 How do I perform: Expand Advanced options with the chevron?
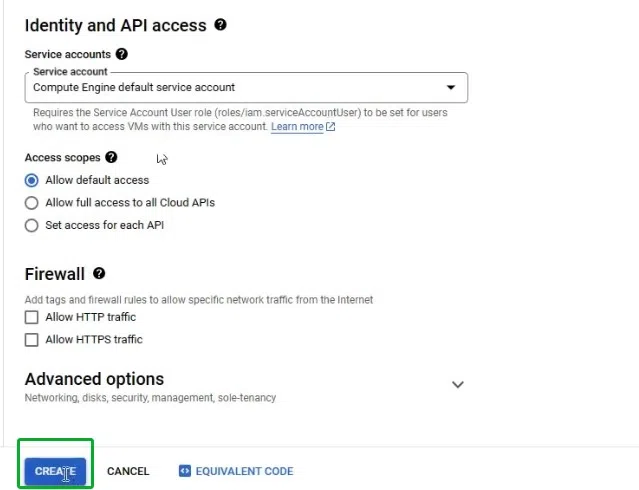[x=458, y=385]
